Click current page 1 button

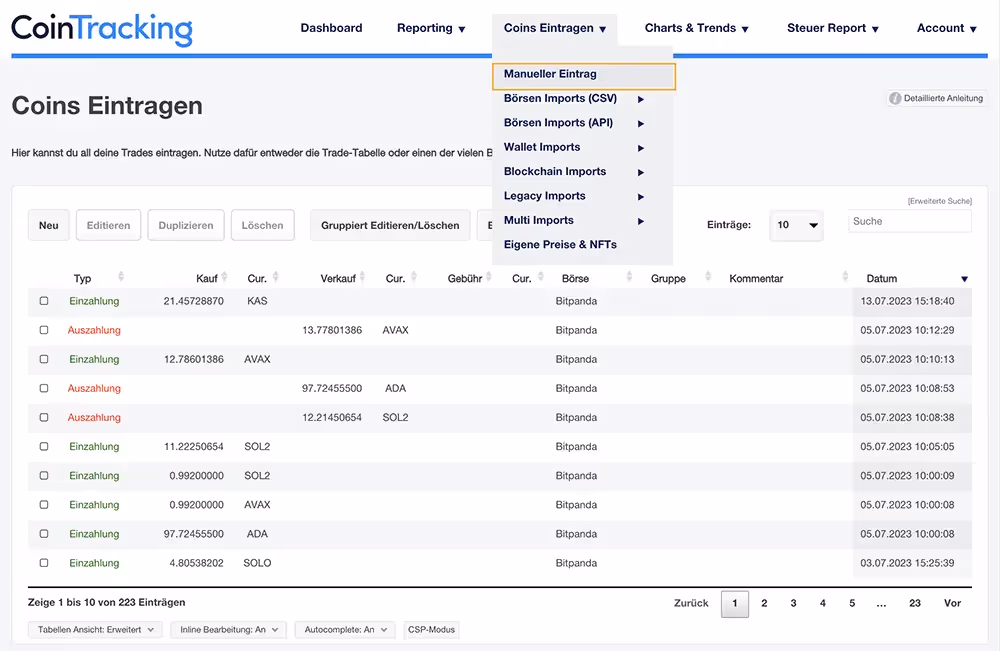coord(735,604)
